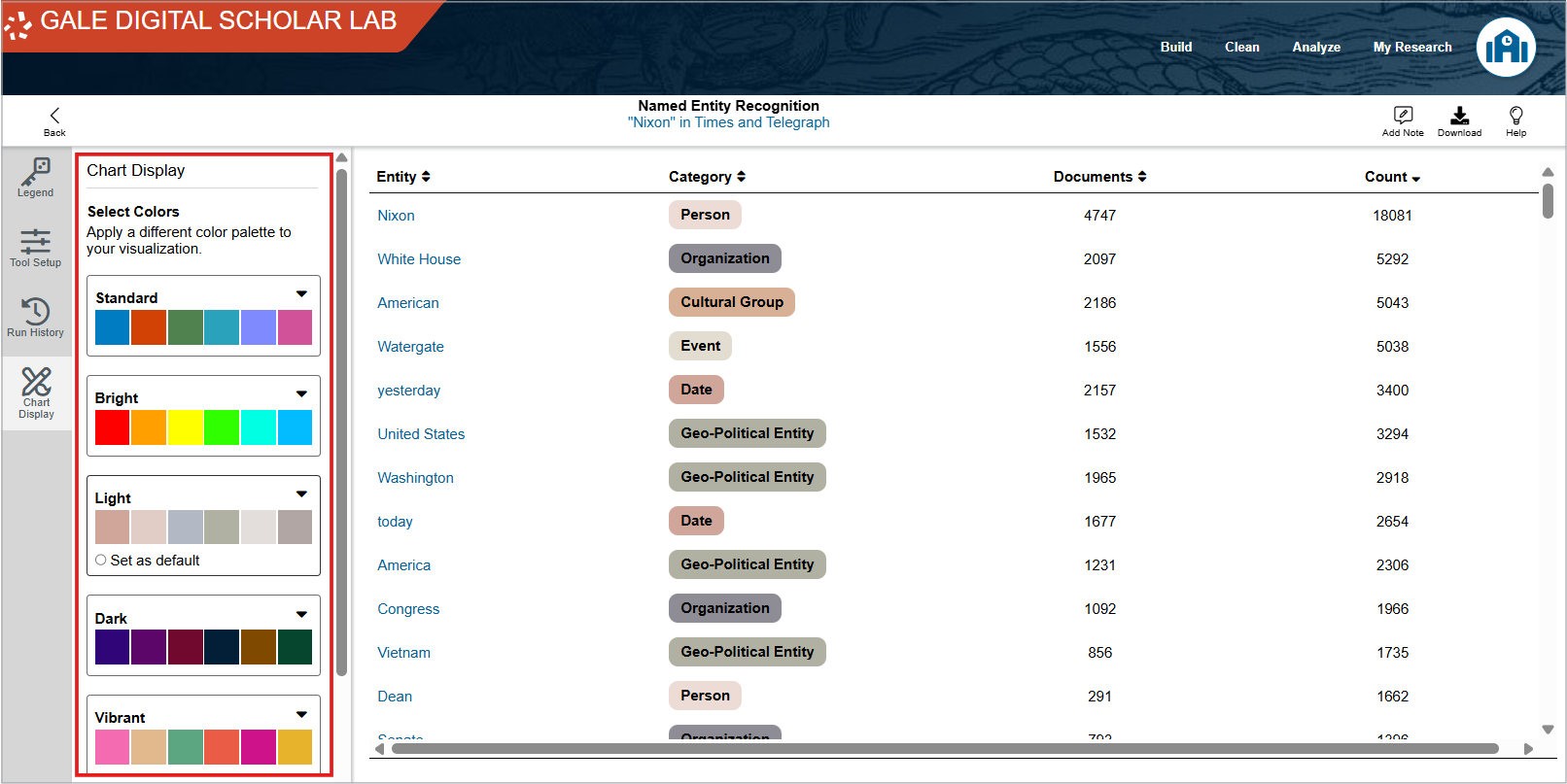
Task: Click the count value 18081
Action: click(1392, 216)
